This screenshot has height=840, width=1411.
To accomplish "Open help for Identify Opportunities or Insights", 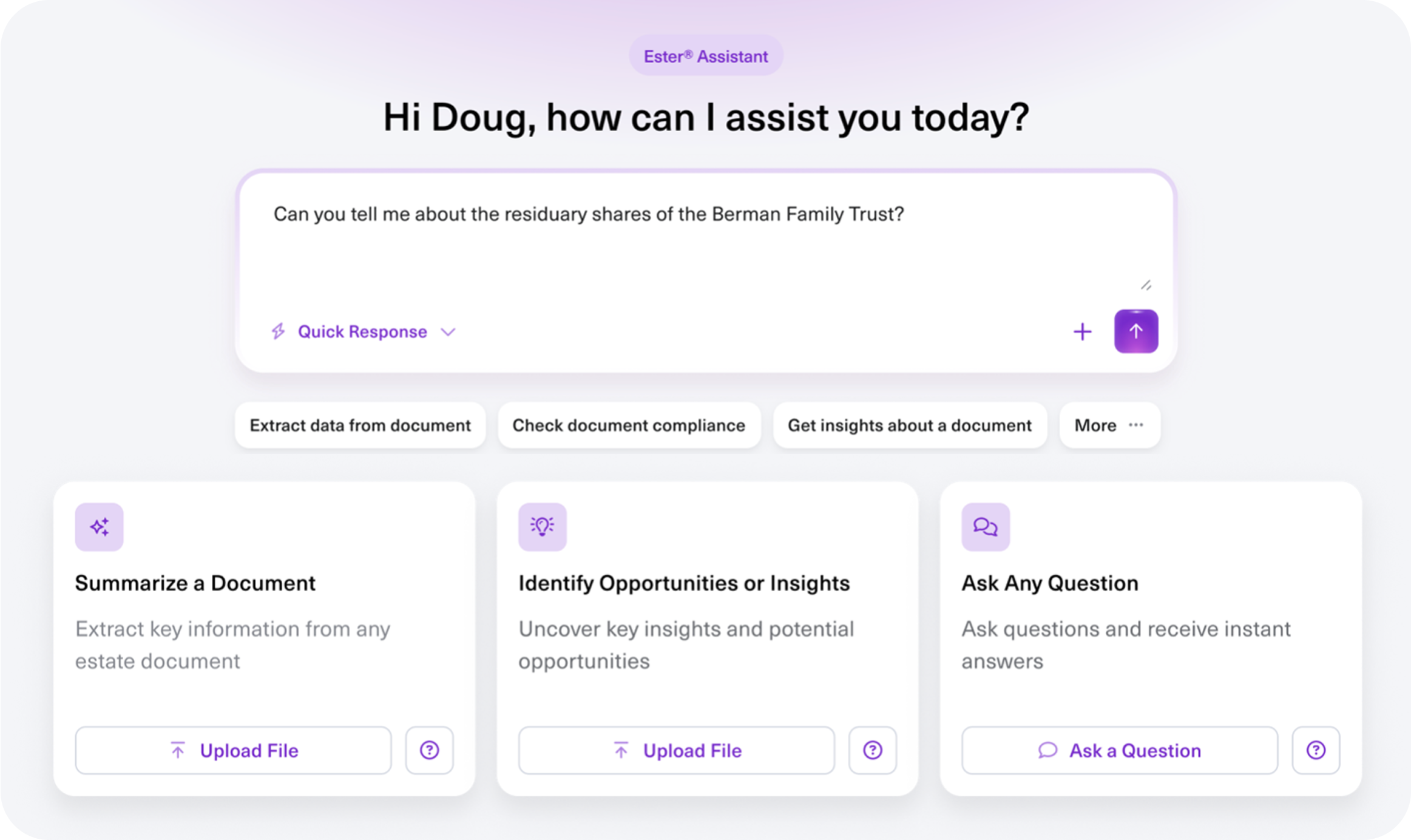I will pyautogui.click(x=872, y=750).
